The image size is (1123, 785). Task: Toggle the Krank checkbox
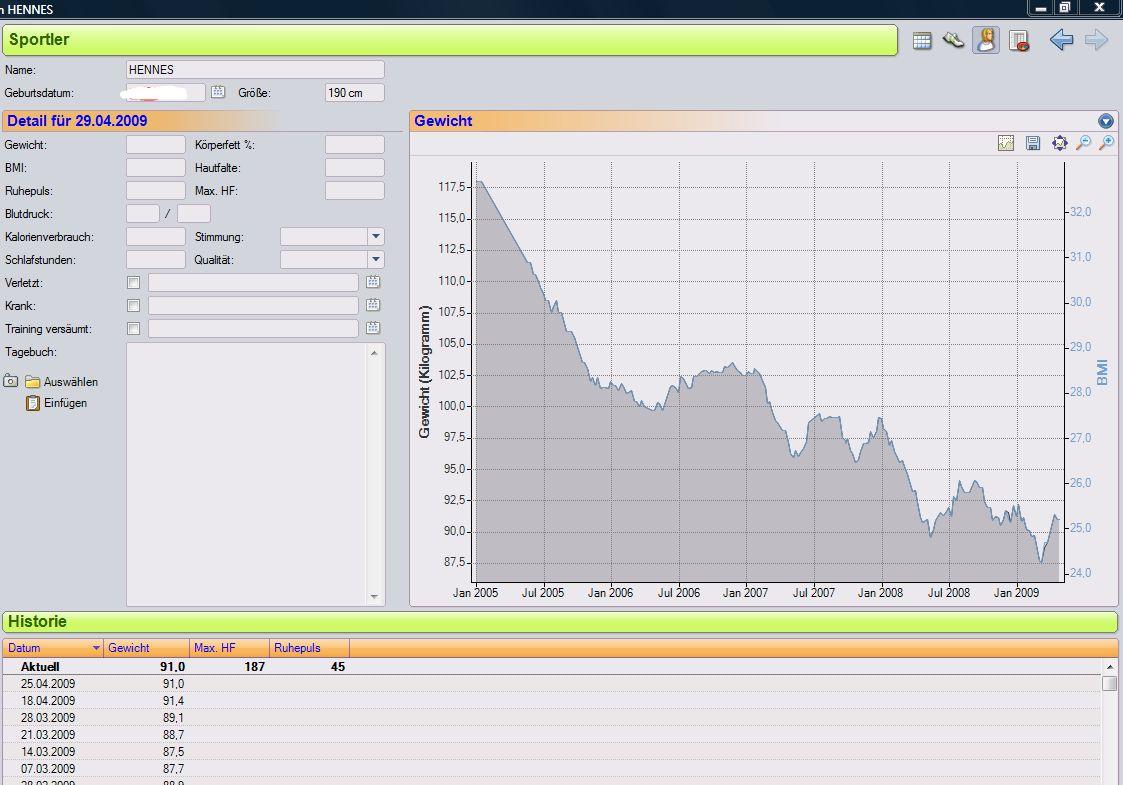(133, 305)
